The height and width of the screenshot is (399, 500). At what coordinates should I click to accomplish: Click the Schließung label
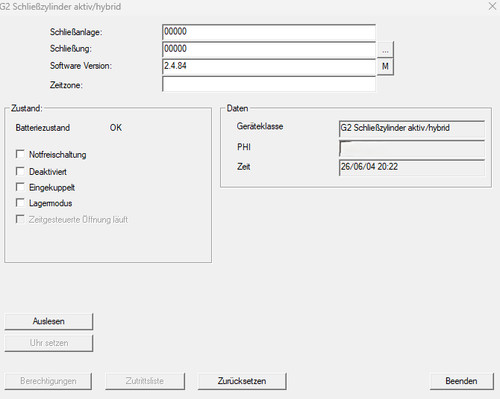(71, 49)
